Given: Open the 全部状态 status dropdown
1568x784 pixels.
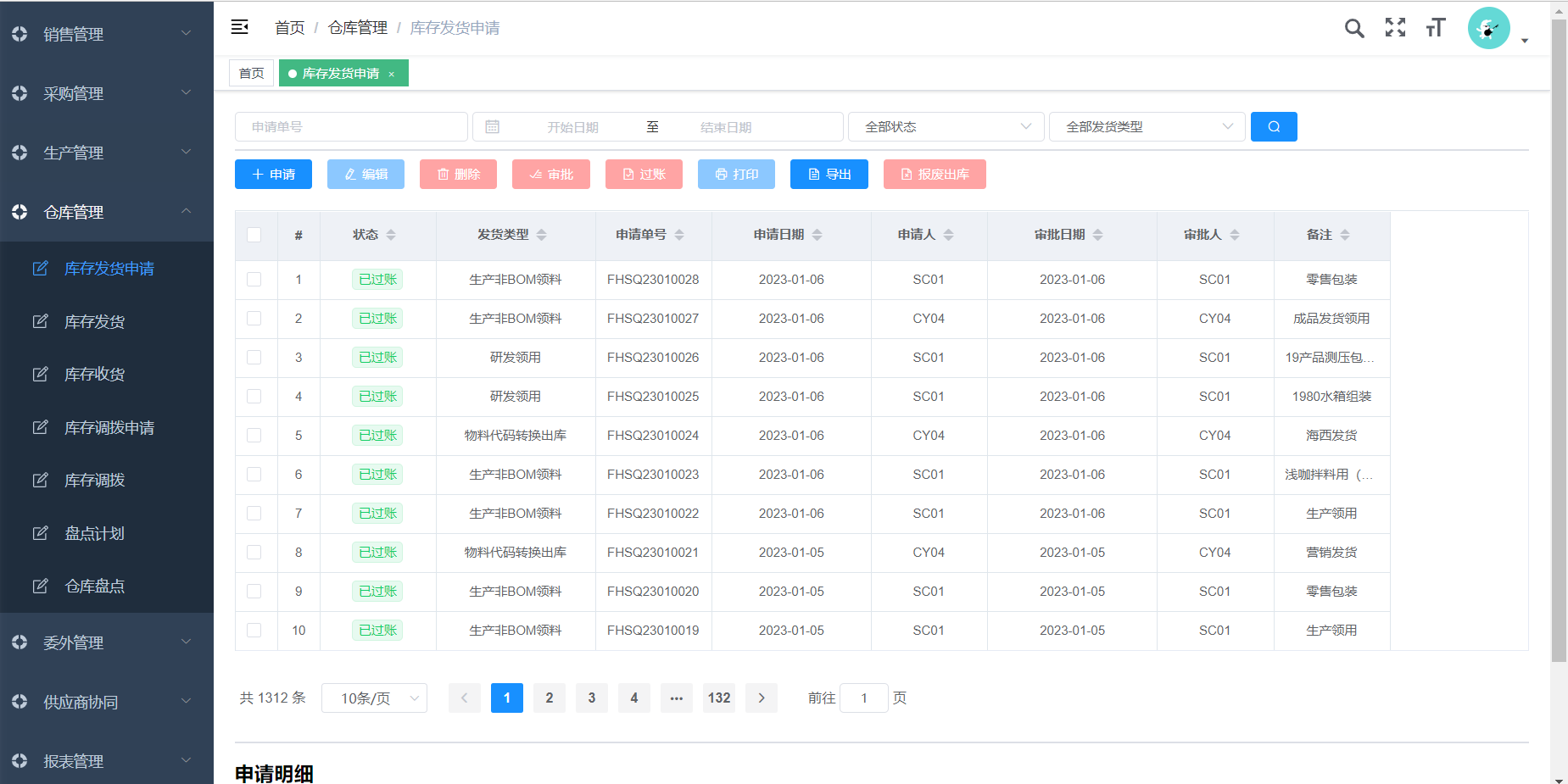Looking at the screenshot, I should (x=946, y=127).
